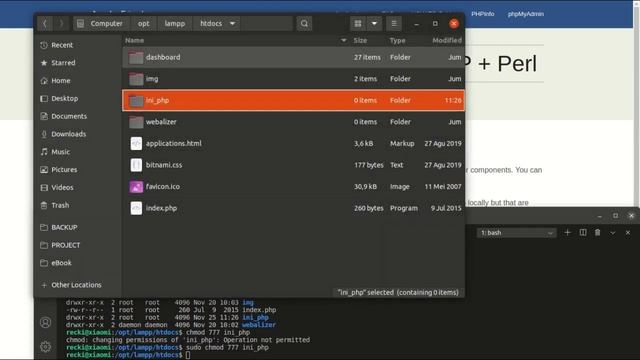Click the terminal command prompt line
The width and height of the screenshot is (640, 360).
(x=128, y=355)
